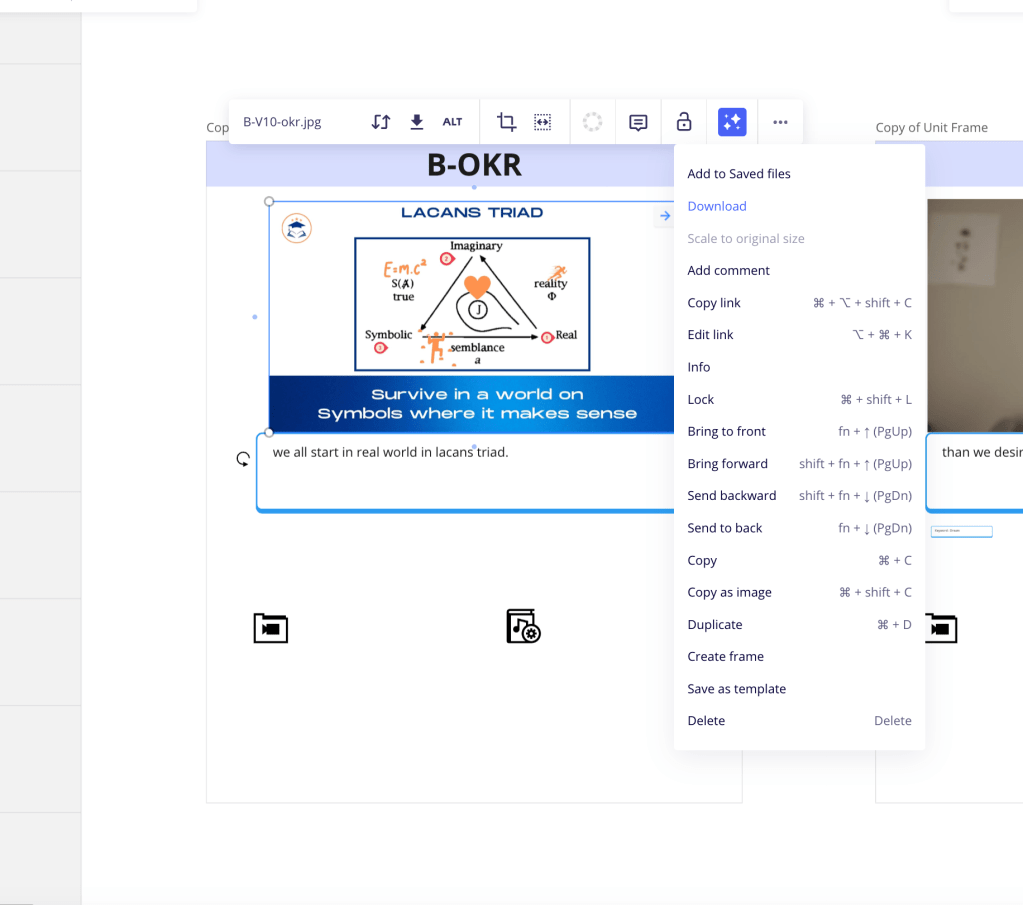Screen dimensions: 1023x905
Task: Select the crop tool icon
Action: [x=506, y=122]
